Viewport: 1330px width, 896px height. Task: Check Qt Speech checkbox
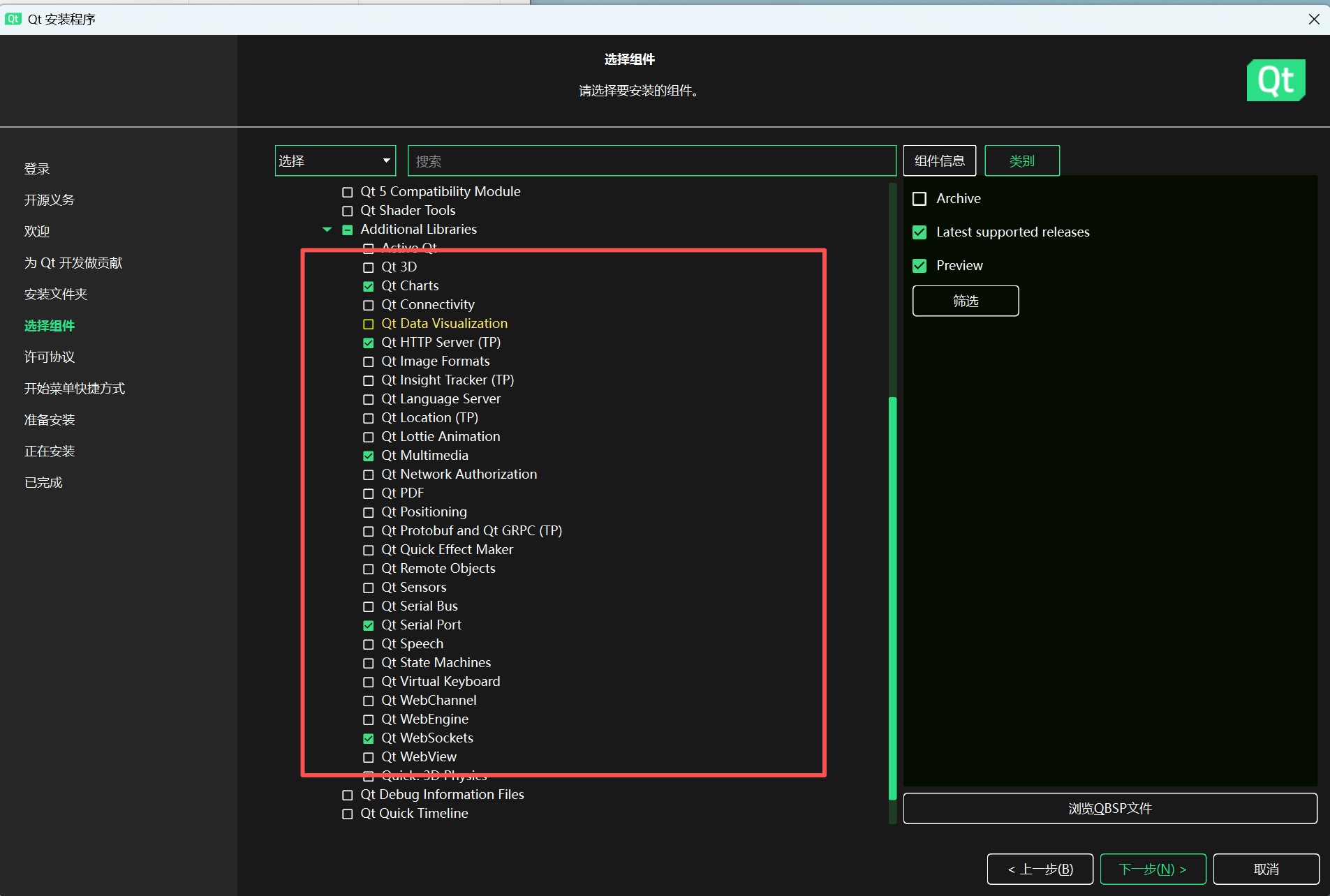[368, 644]
